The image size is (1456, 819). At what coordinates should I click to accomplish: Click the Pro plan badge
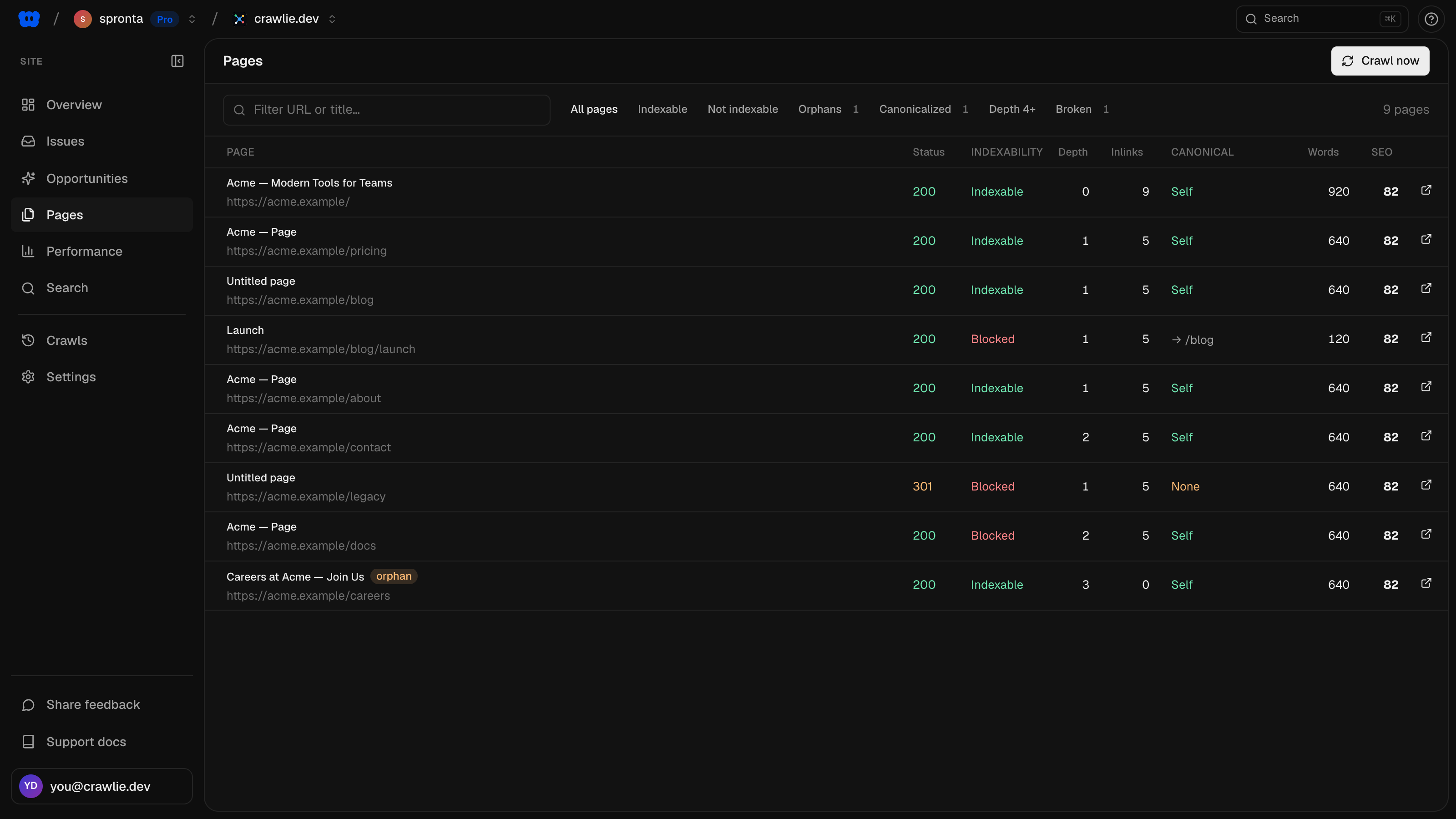pos(164,19)
